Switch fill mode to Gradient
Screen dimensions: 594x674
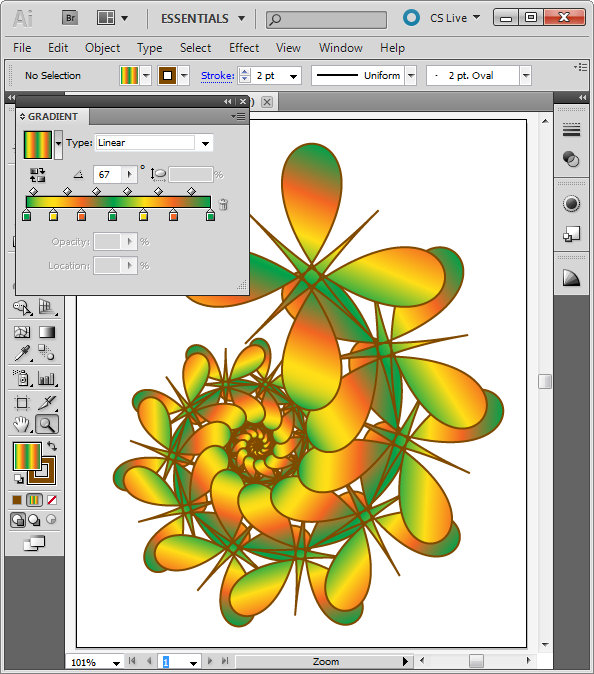[x=34, y=500]
